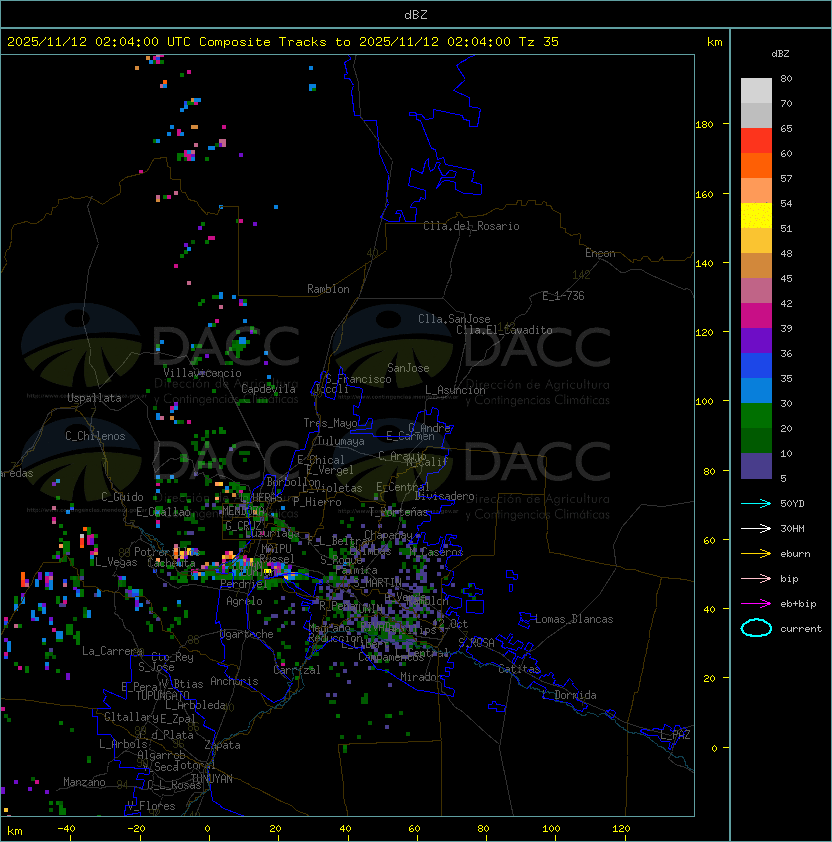Click the 'eb+bip' legend label
The width and height of the screenshot is (832, 842).
[x=798, y=604]
